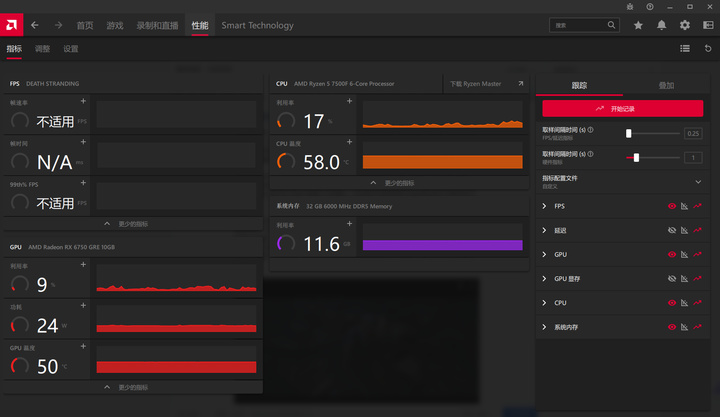720x417 pixels.
Task: Select the 设置 sub-tab
Action: (71, 48)
